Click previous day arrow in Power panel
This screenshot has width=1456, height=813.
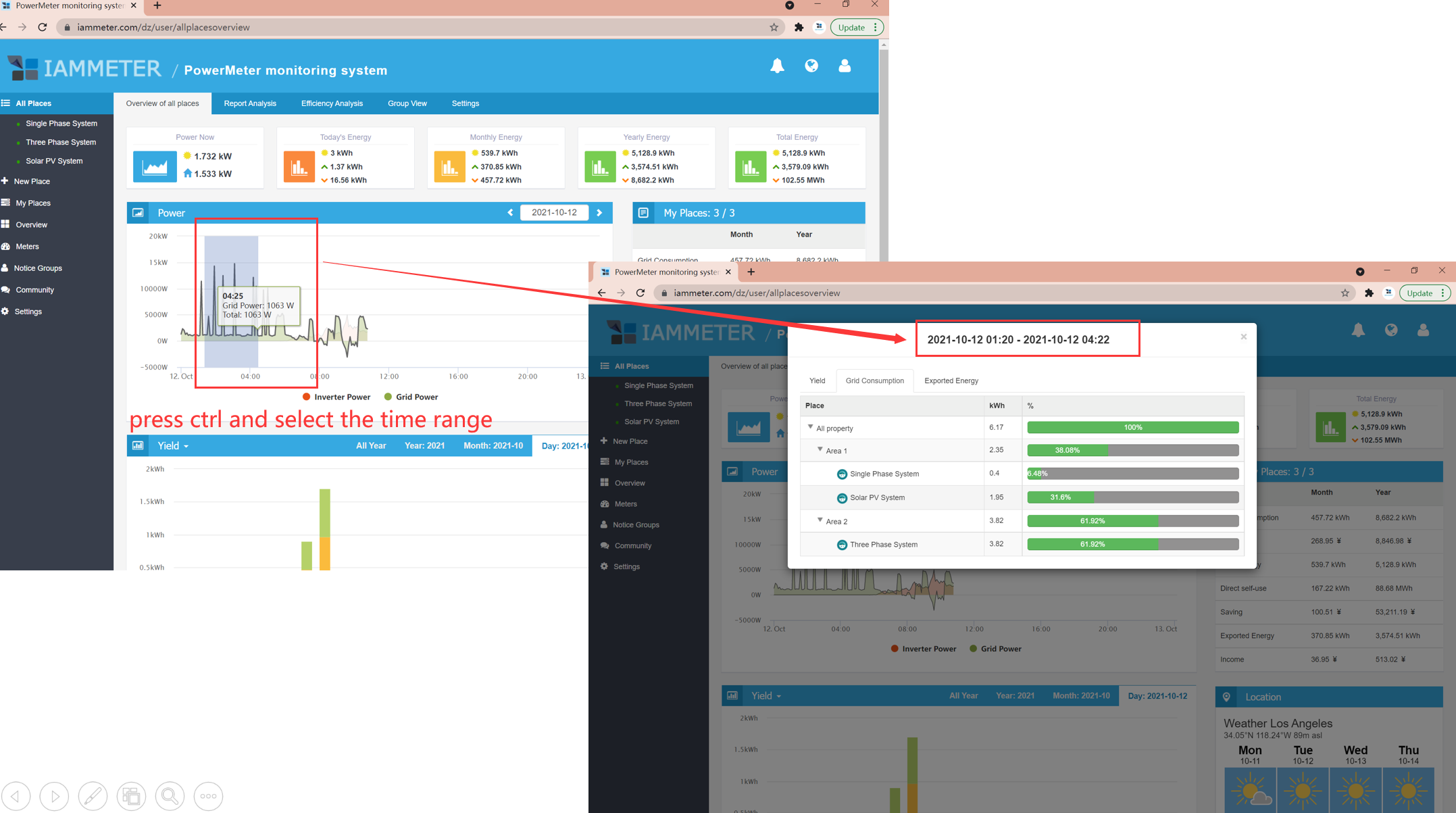coord(510,212)
